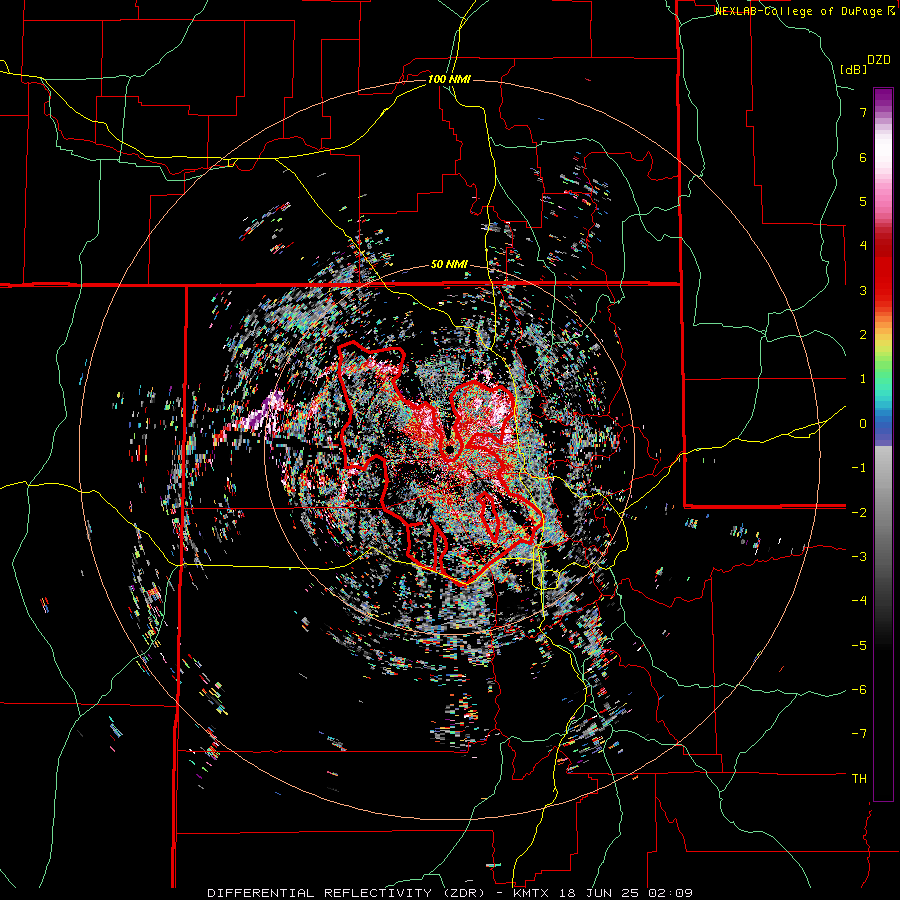Click the DZD legend title
Screen dimensions: 900x900
(x=879, y=60)
